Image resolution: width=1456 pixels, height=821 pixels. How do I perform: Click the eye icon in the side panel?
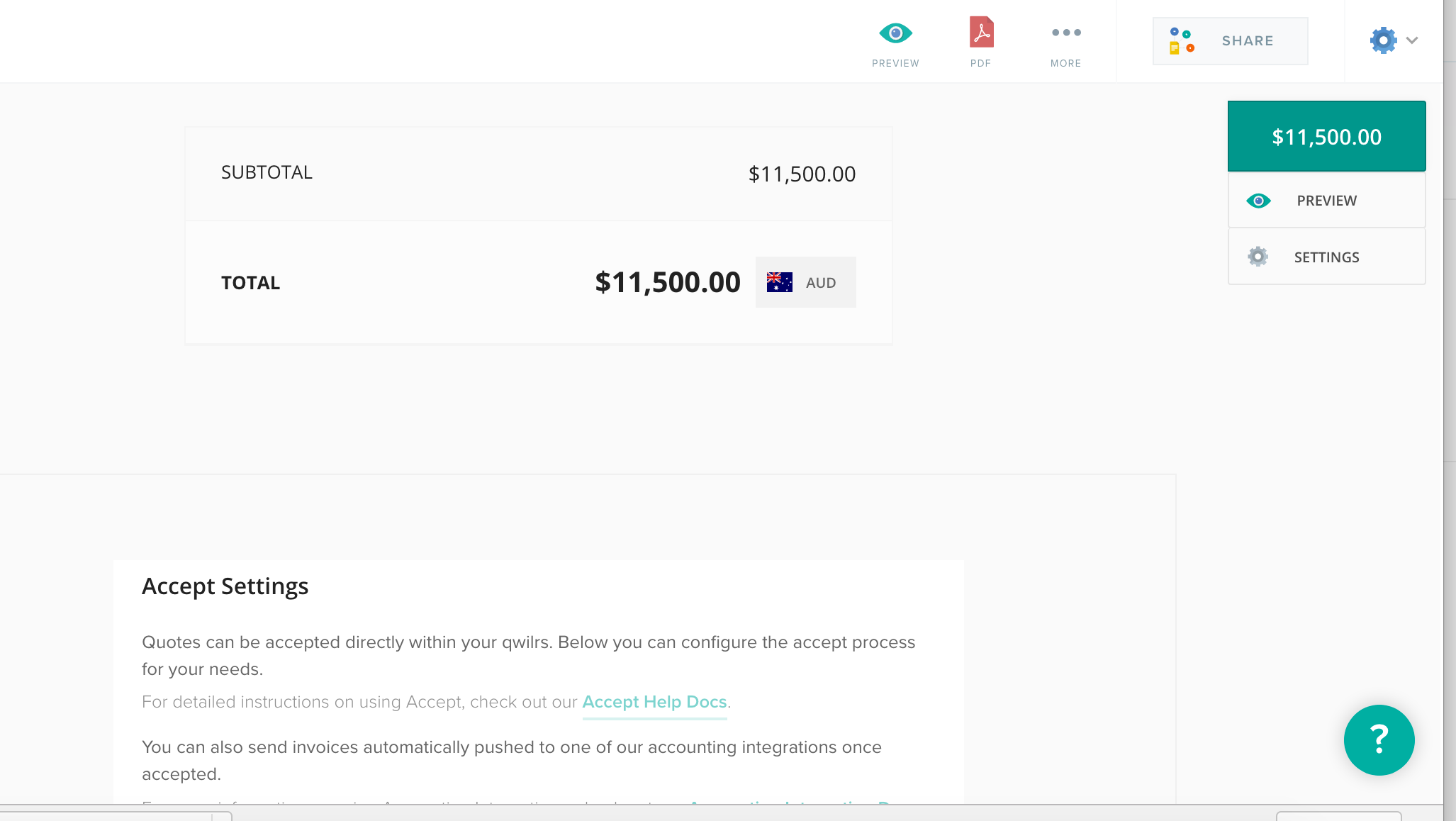(1258, 201)
